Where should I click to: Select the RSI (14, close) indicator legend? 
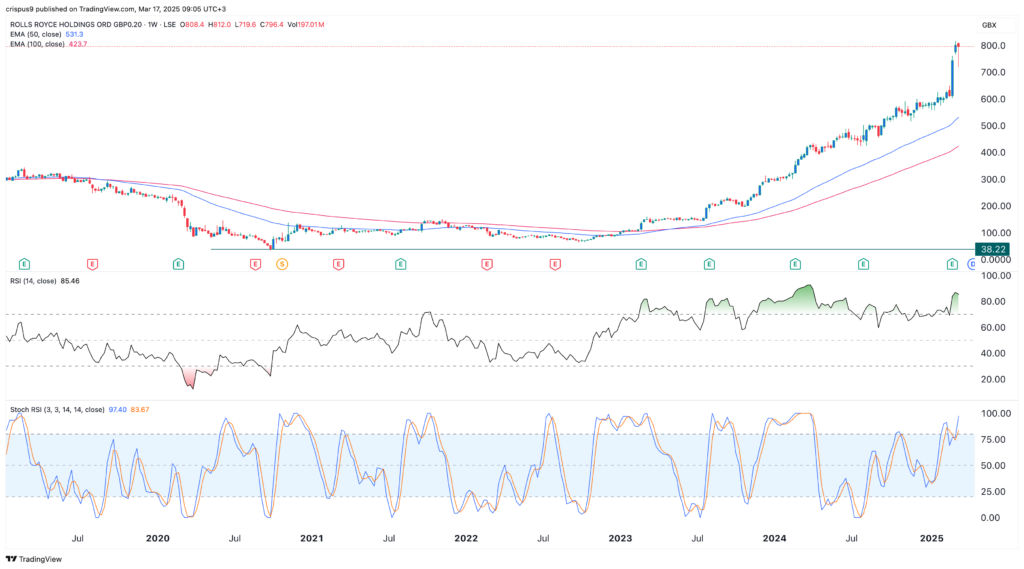(x=33, y=281)
